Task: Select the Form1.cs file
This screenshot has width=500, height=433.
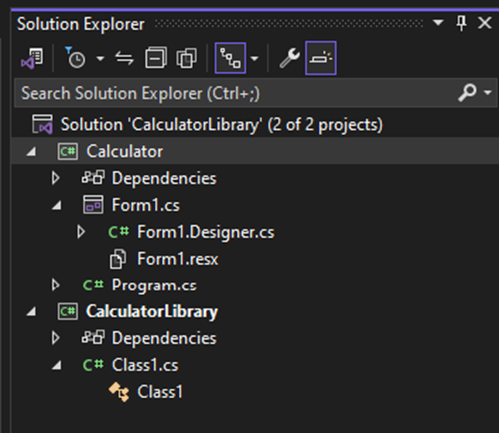Action: [146, 205]
